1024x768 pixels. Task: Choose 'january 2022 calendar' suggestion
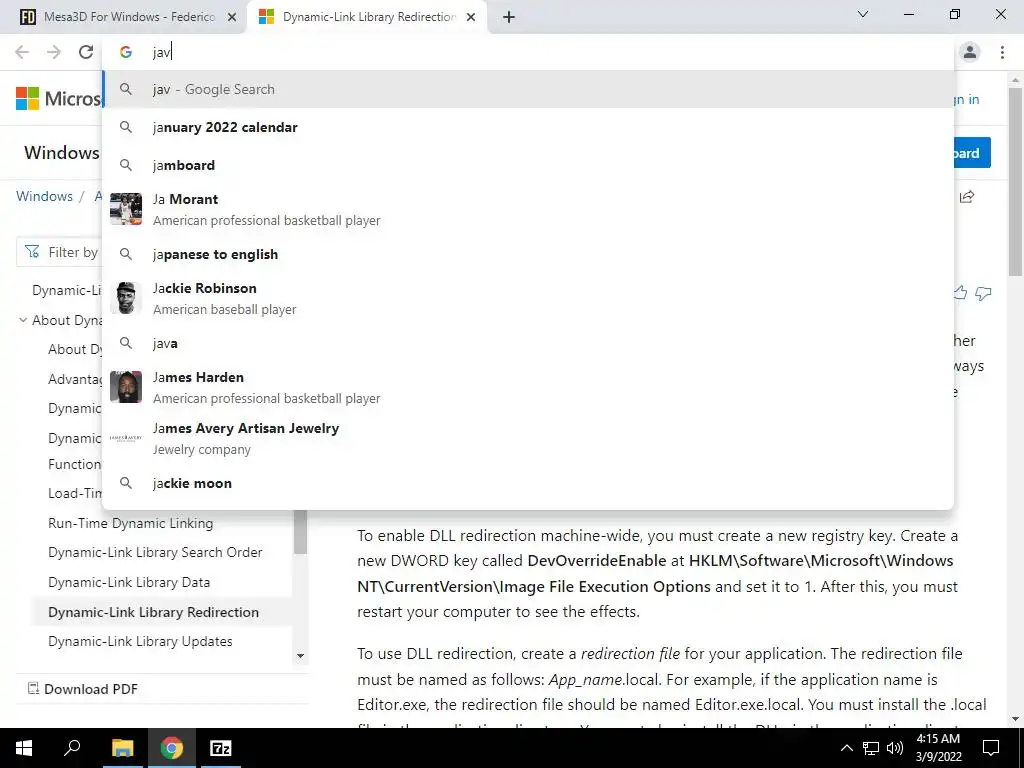tap(528, 127)
